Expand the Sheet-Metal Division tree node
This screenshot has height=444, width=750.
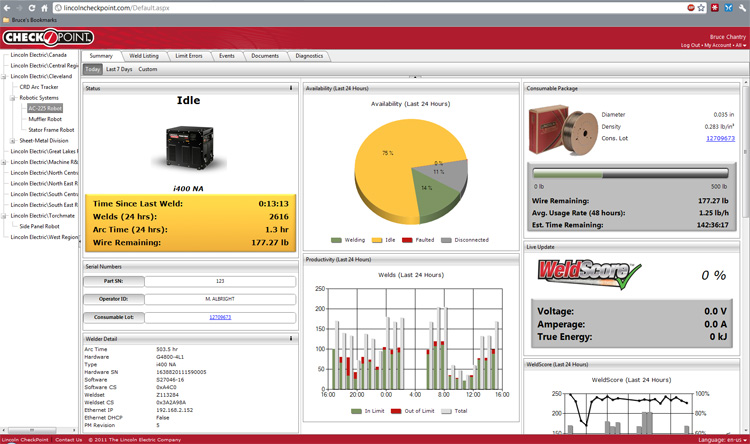(13, 141)
